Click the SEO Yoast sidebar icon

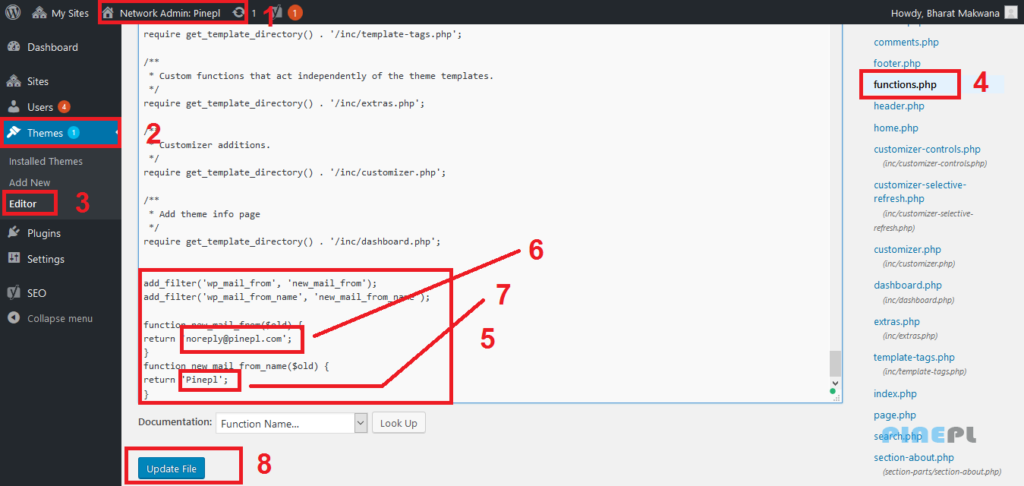(14, 293)
